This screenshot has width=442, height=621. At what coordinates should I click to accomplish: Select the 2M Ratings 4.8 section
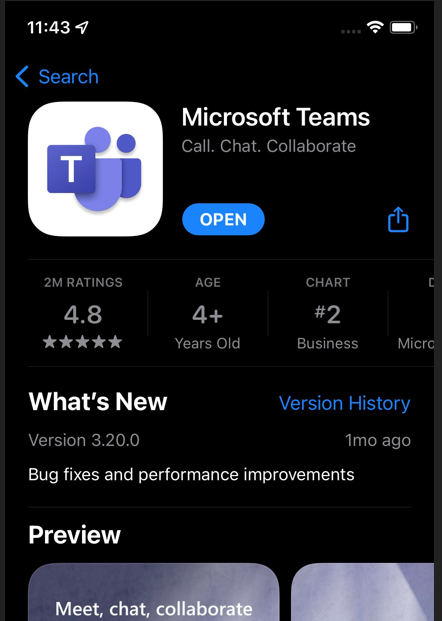[x=83, y=313]
